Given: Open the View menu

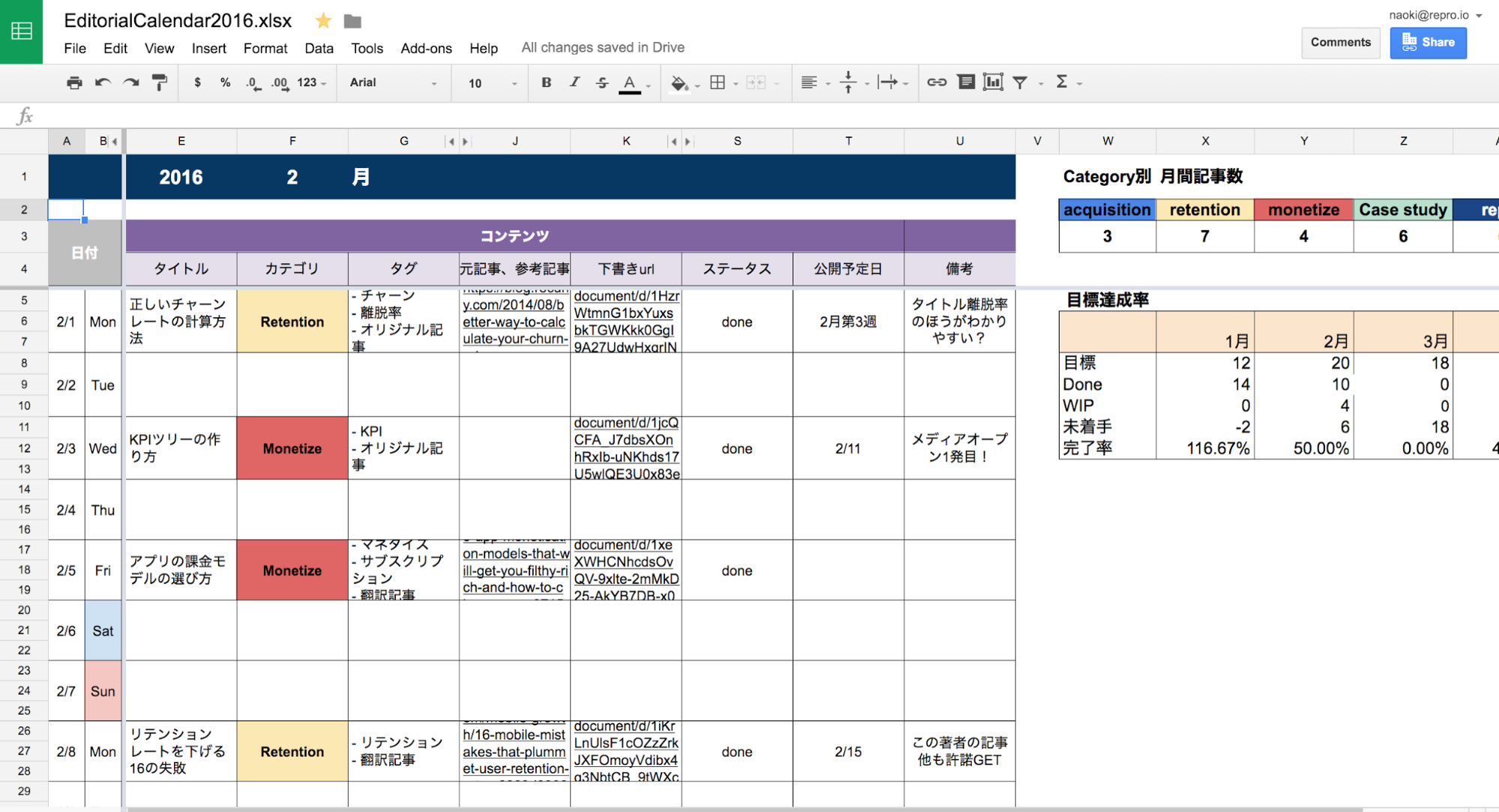Looking at the screenshot, I should point(159,48).
